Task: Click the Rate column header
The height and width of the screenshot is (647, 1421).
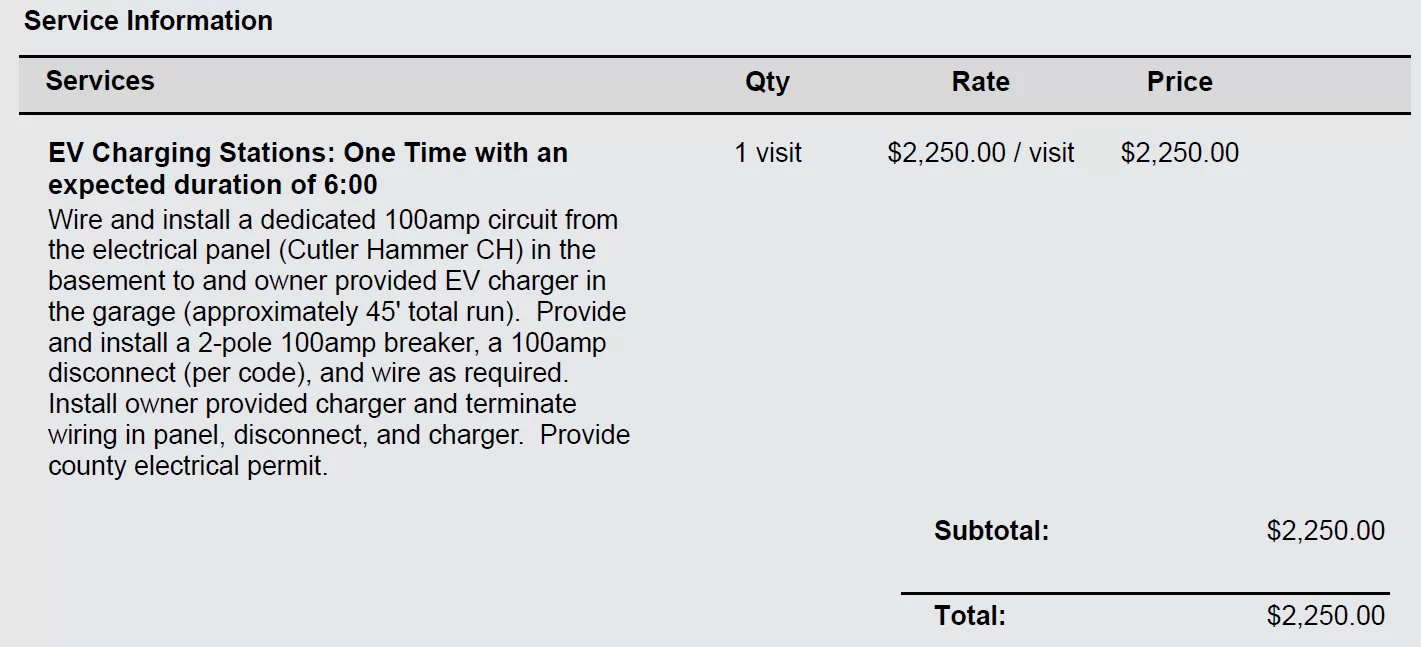Action: 980,82
